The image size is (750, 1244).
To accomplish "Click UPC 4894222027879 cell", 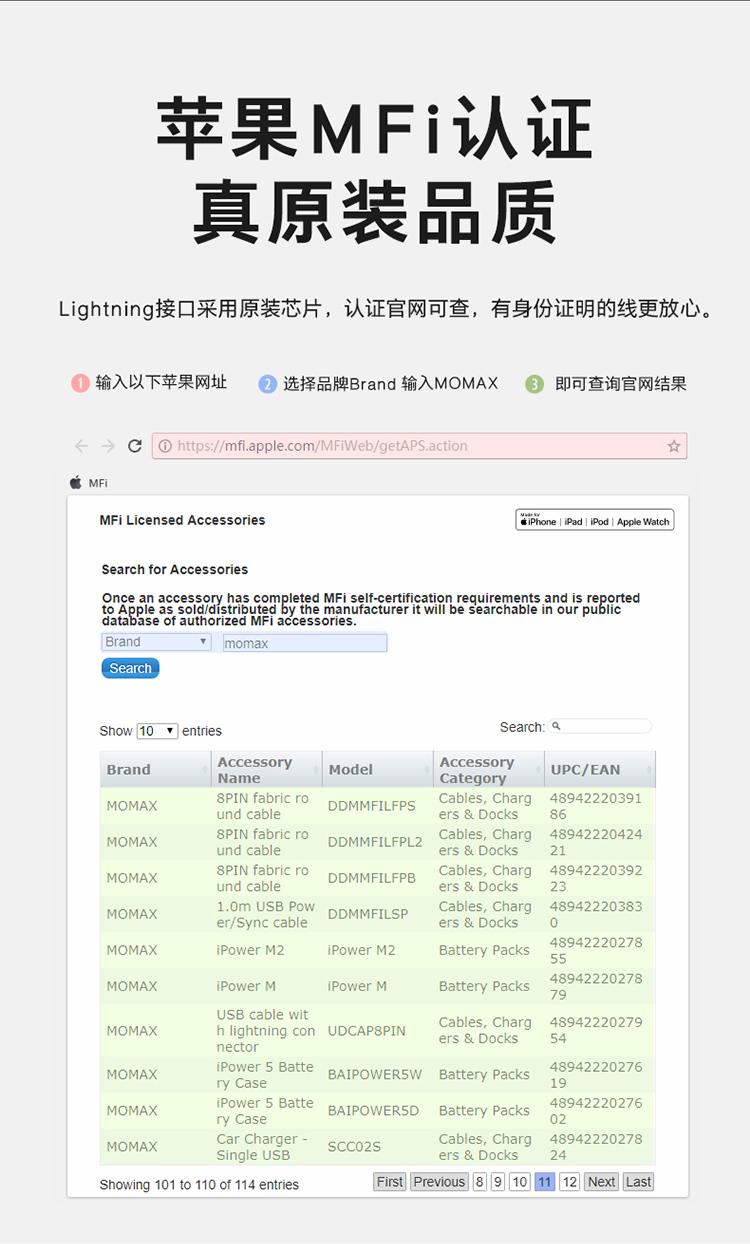I will tap(596, 986).
